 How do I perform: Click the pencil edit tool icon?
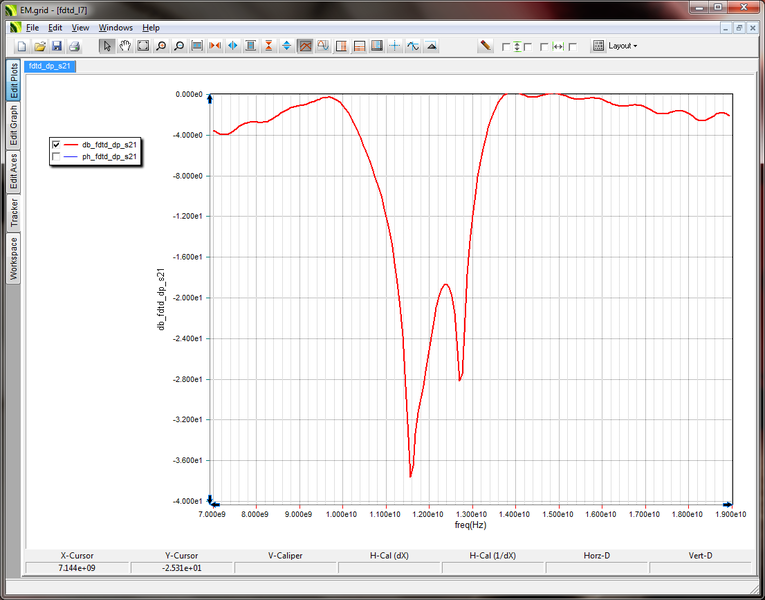click(485, 46)
